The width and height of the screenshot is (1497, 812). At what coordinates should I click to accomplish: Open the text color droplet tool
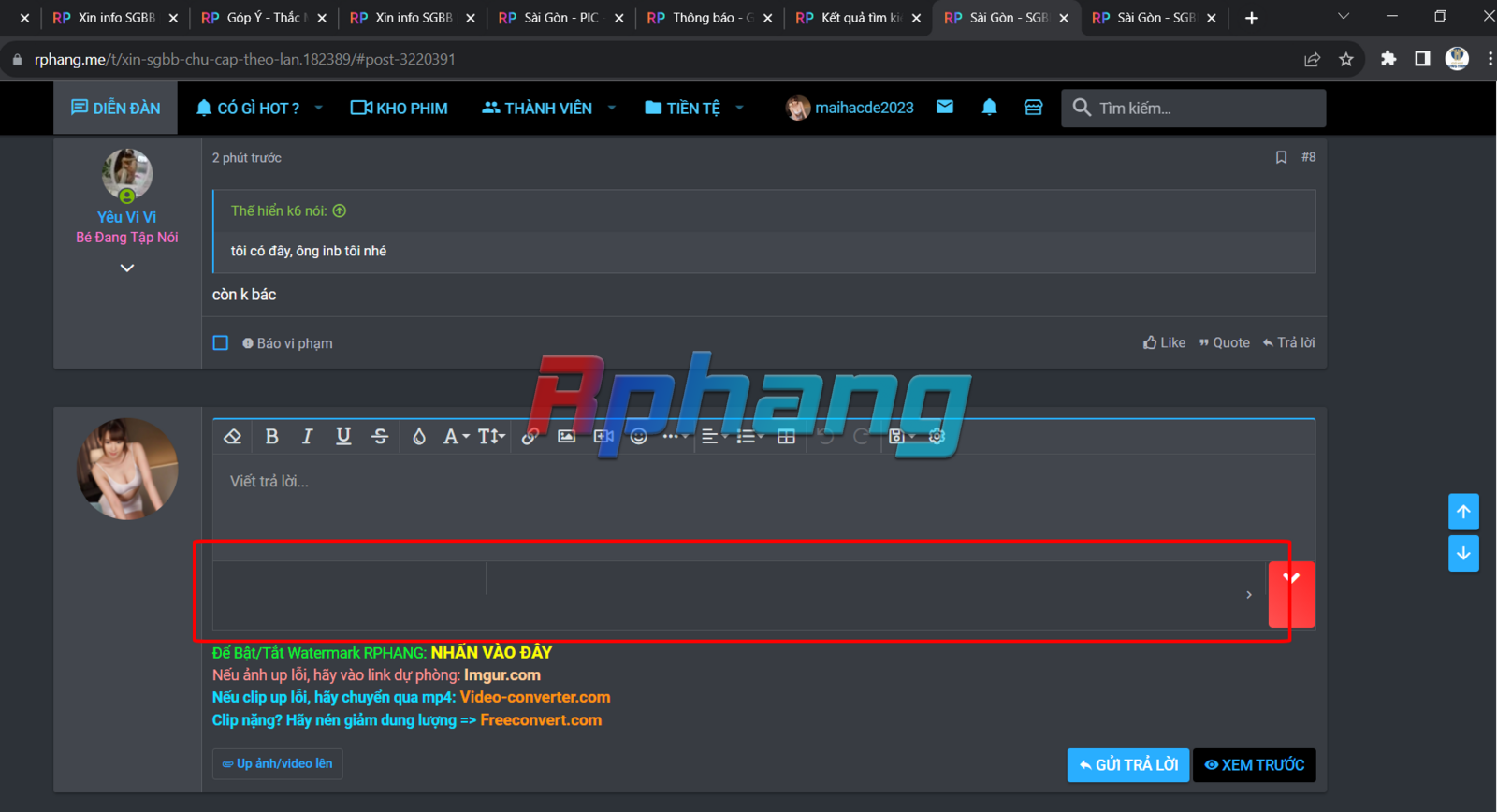click(419, 436)
